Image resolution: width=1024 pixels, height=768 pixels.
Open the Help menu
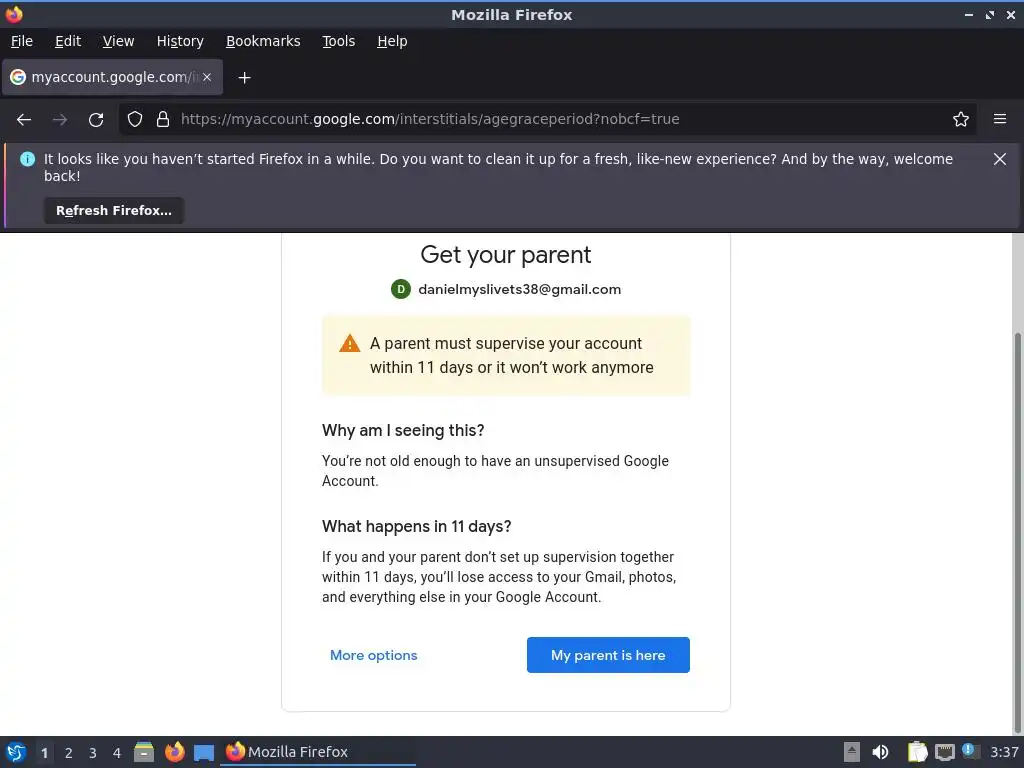click(x=392, y=41)
